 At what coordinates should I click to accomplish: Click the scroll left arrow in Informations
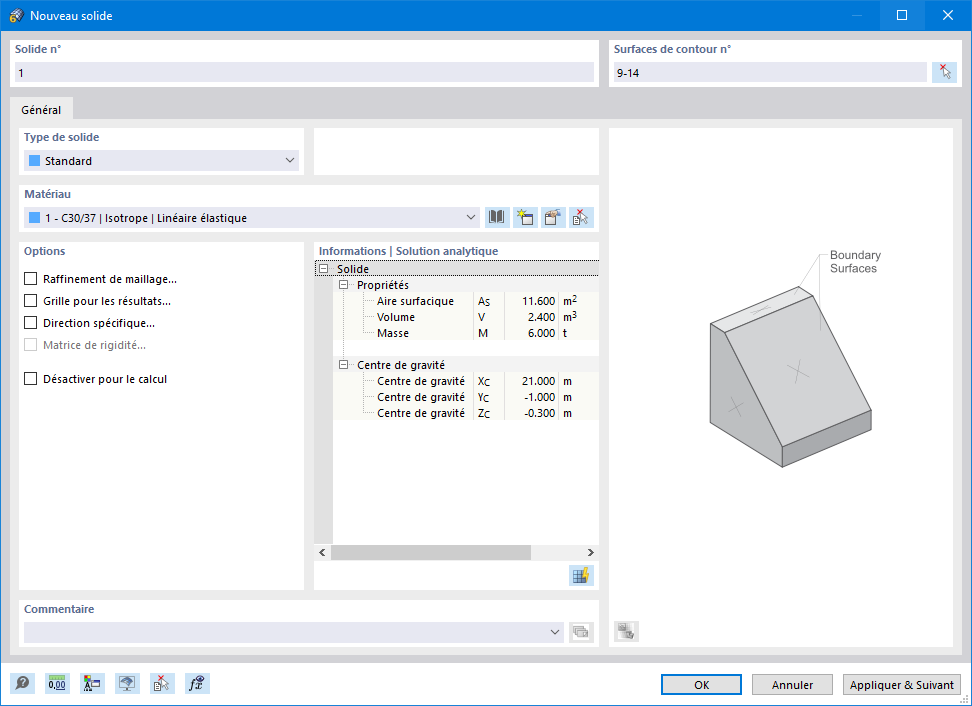coord(322,552)
